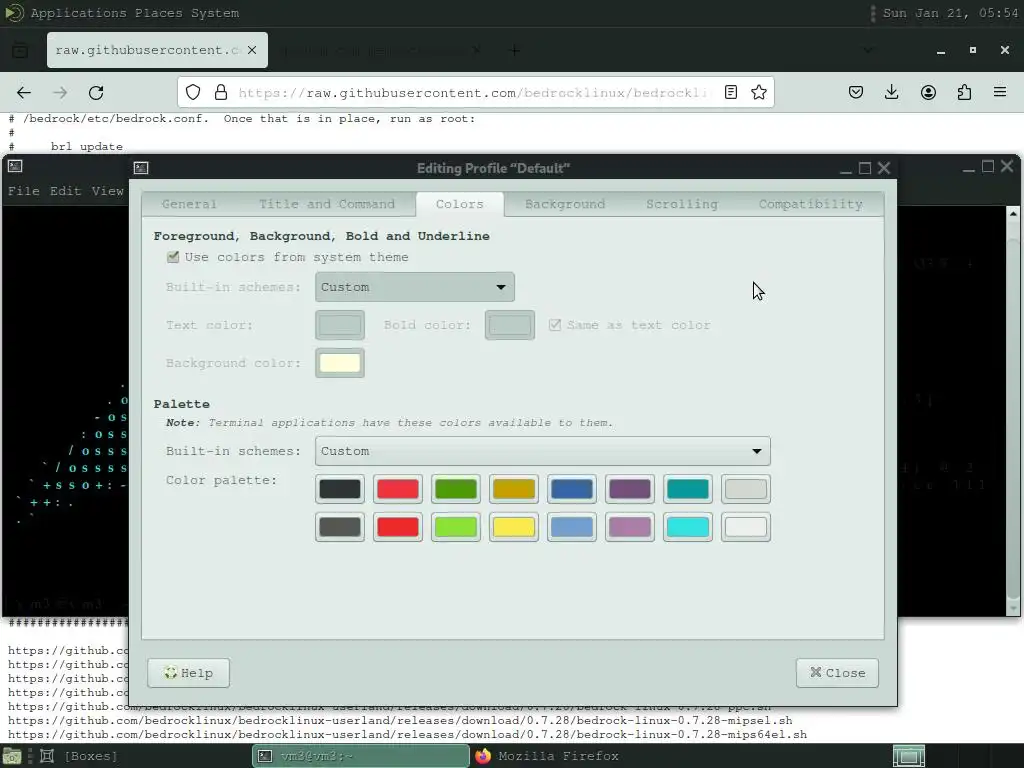Open the Scrolling tab

(x=682, y=204)
